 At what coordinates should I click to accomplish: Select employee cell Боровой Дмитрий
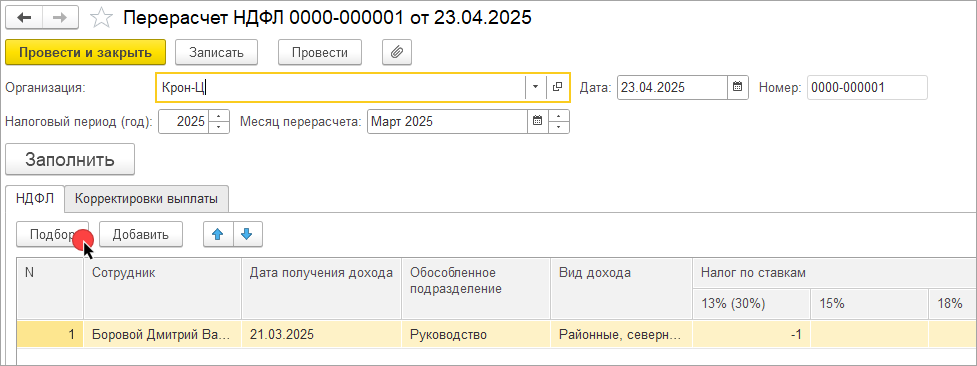tap(162, 334)
